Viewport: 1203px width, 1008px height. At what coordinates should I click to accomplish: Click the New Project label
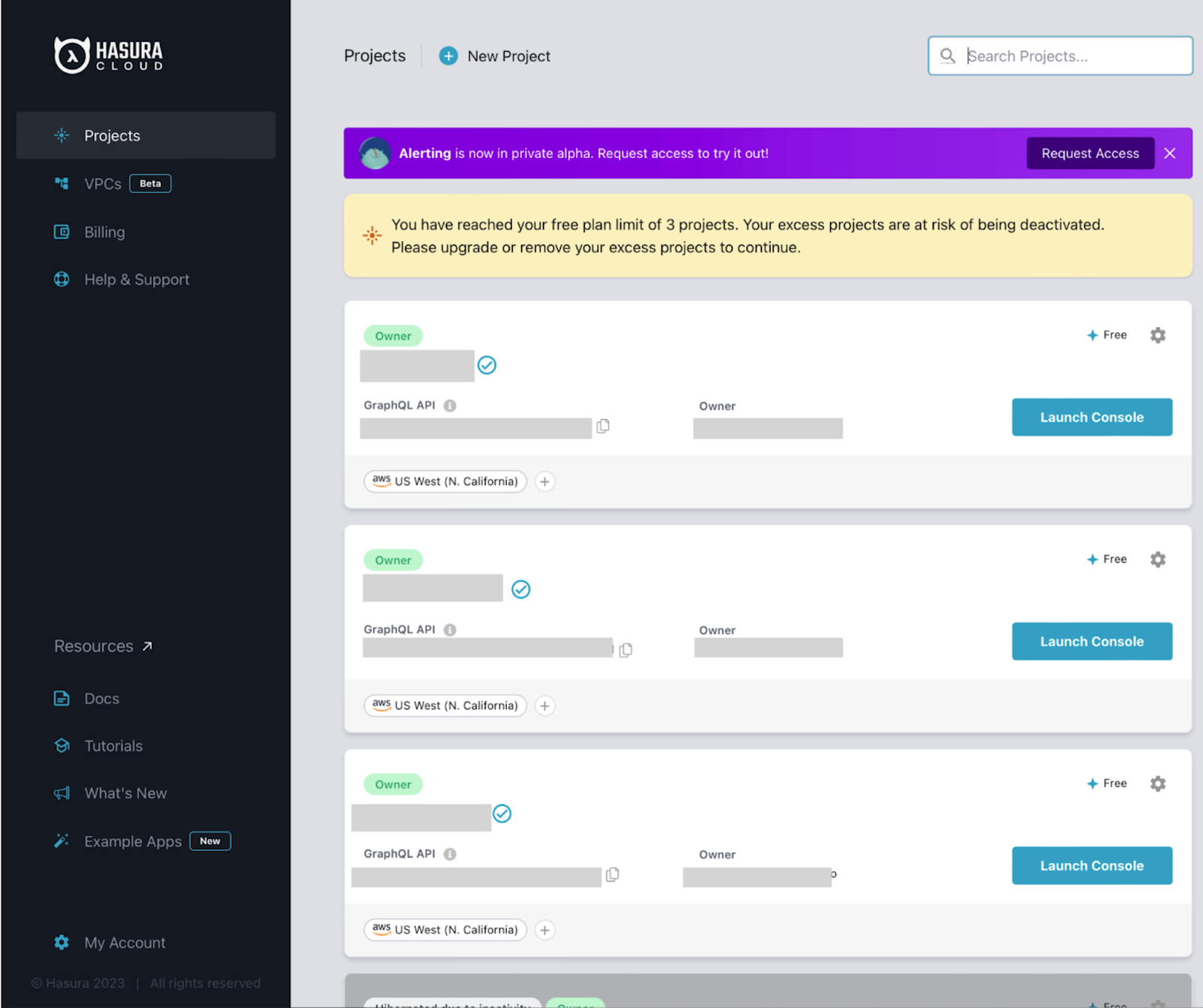[509, 56]
